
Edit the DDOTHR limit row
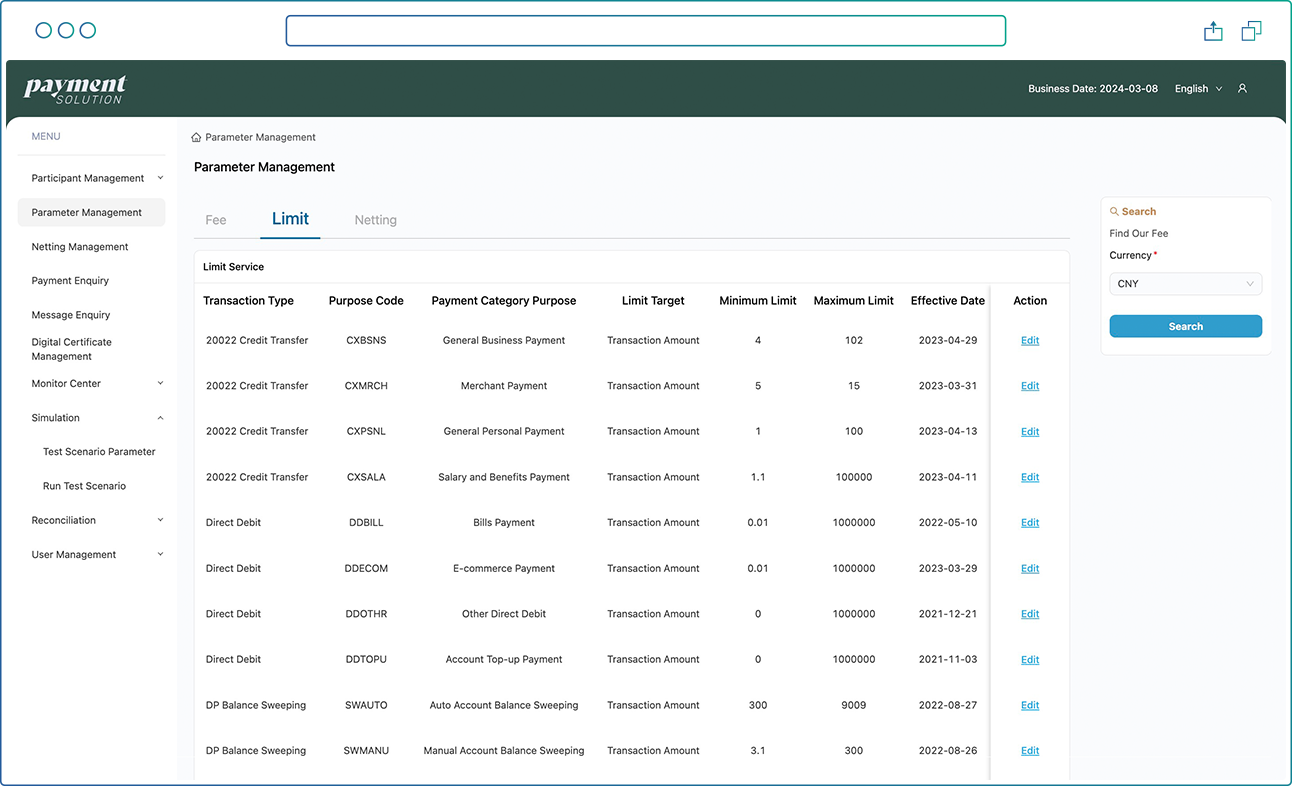(x=1030, y=614)
